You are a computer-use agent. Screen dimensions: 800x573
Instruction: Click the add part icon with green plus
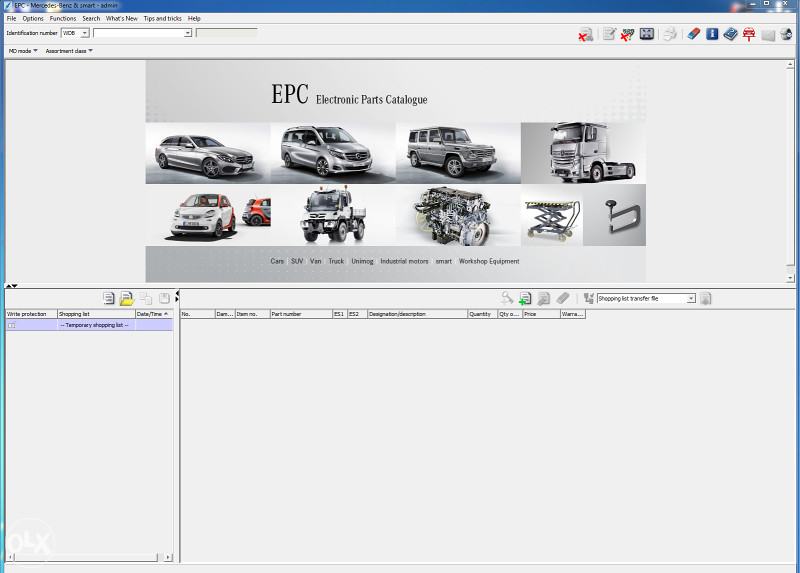pos(525,298)
